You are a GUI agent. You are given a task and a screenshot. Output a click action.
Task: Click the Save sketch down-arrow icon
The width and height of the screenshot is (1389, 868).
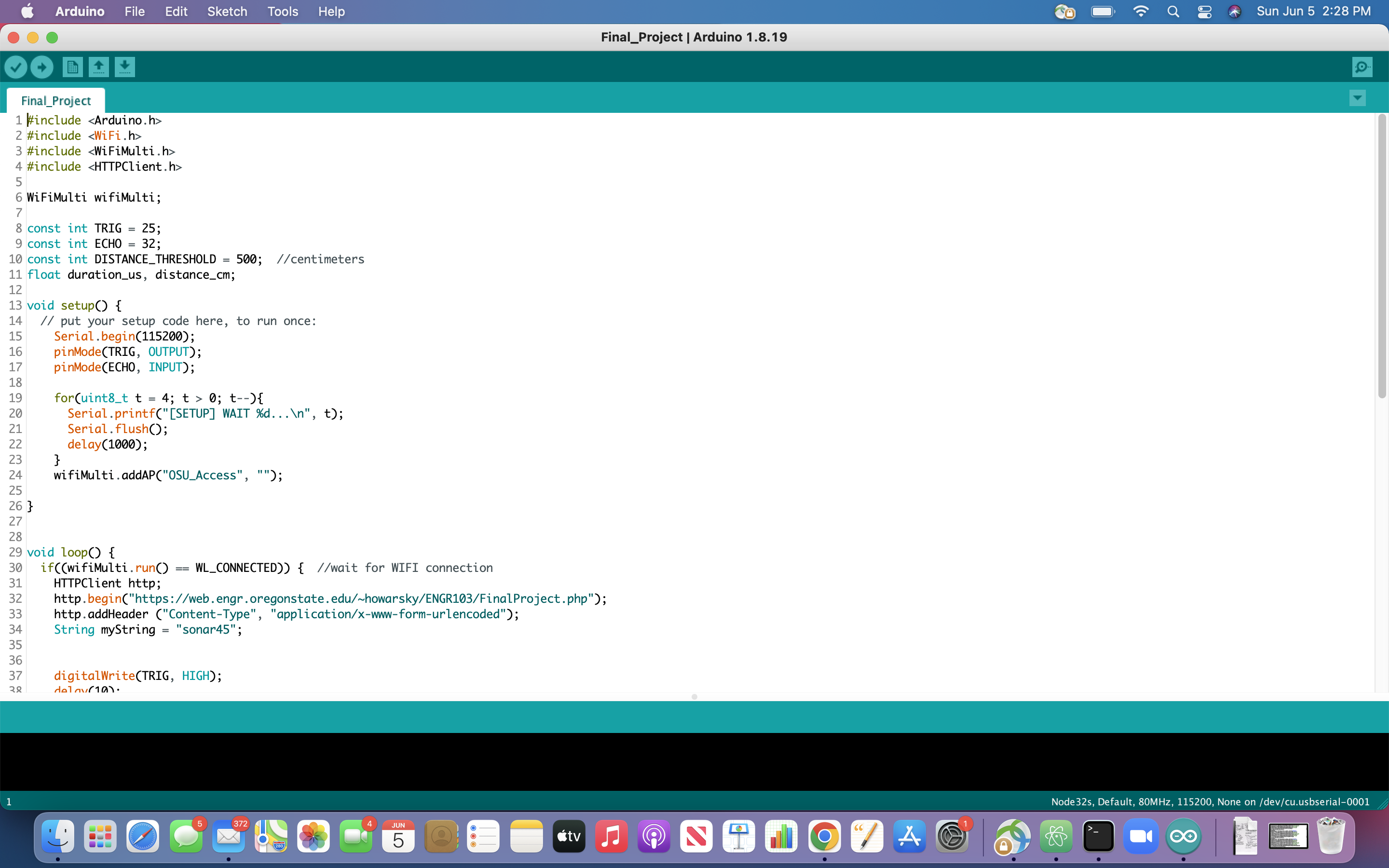(124, 67)
